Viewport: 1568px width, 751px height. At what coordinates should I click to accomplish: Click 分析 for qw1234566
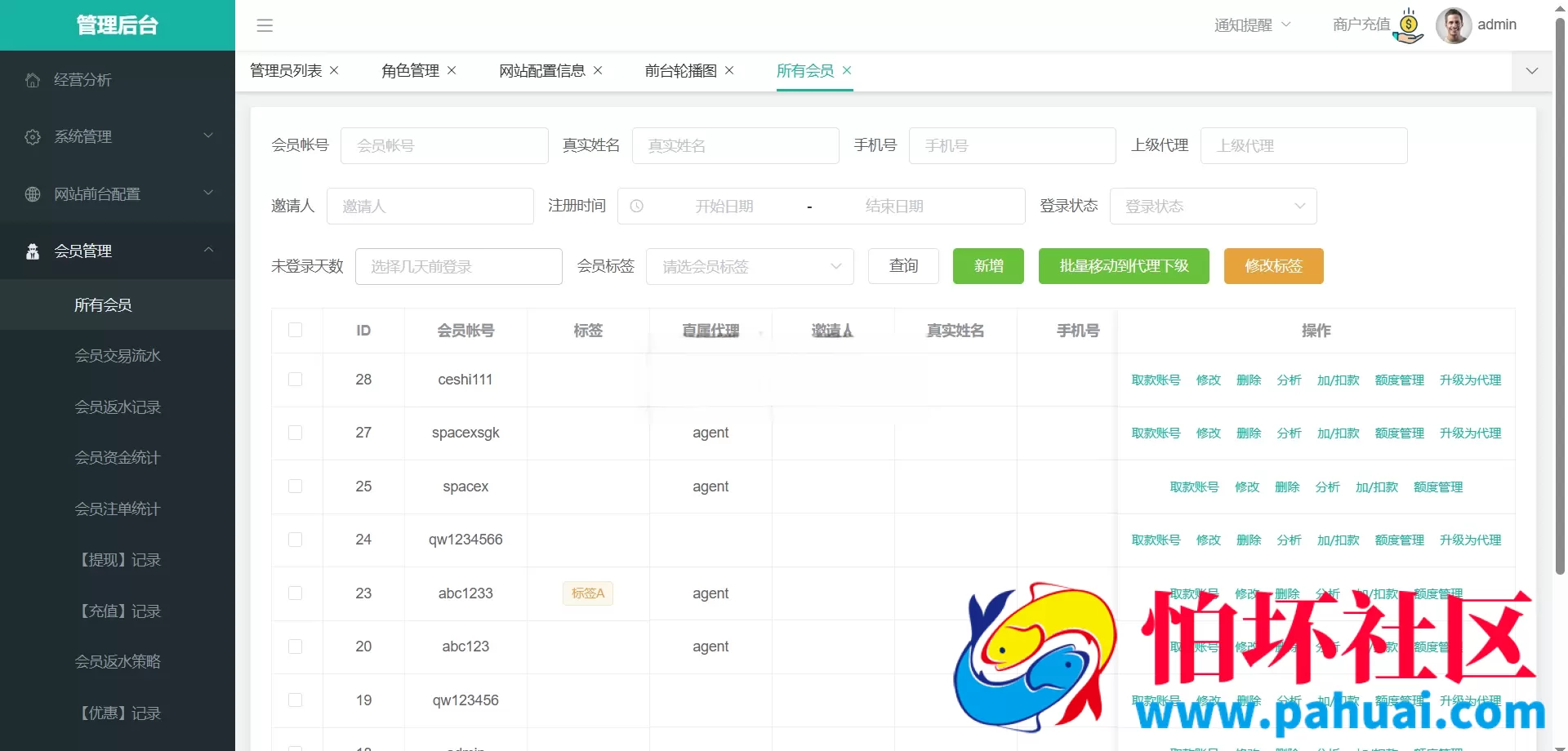[x=1289, y=540]
